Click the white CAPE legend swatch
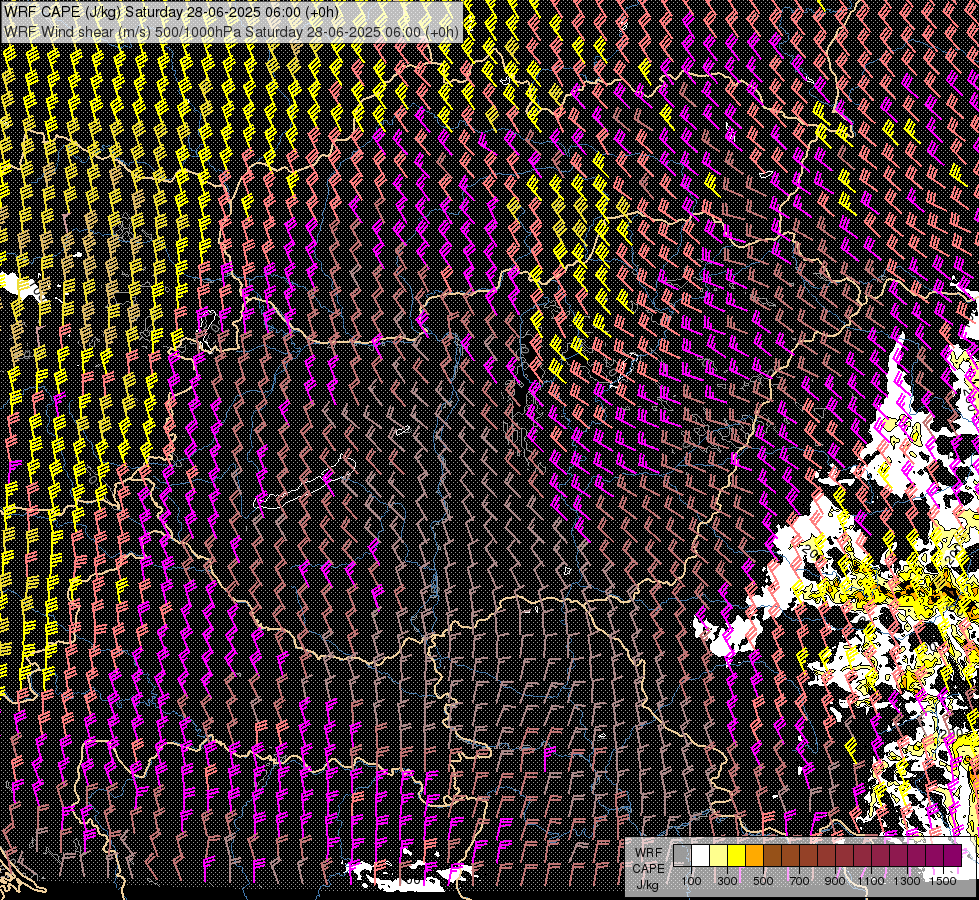The height and width of the screenshot is (900, 979). click(x=701, y=856)
